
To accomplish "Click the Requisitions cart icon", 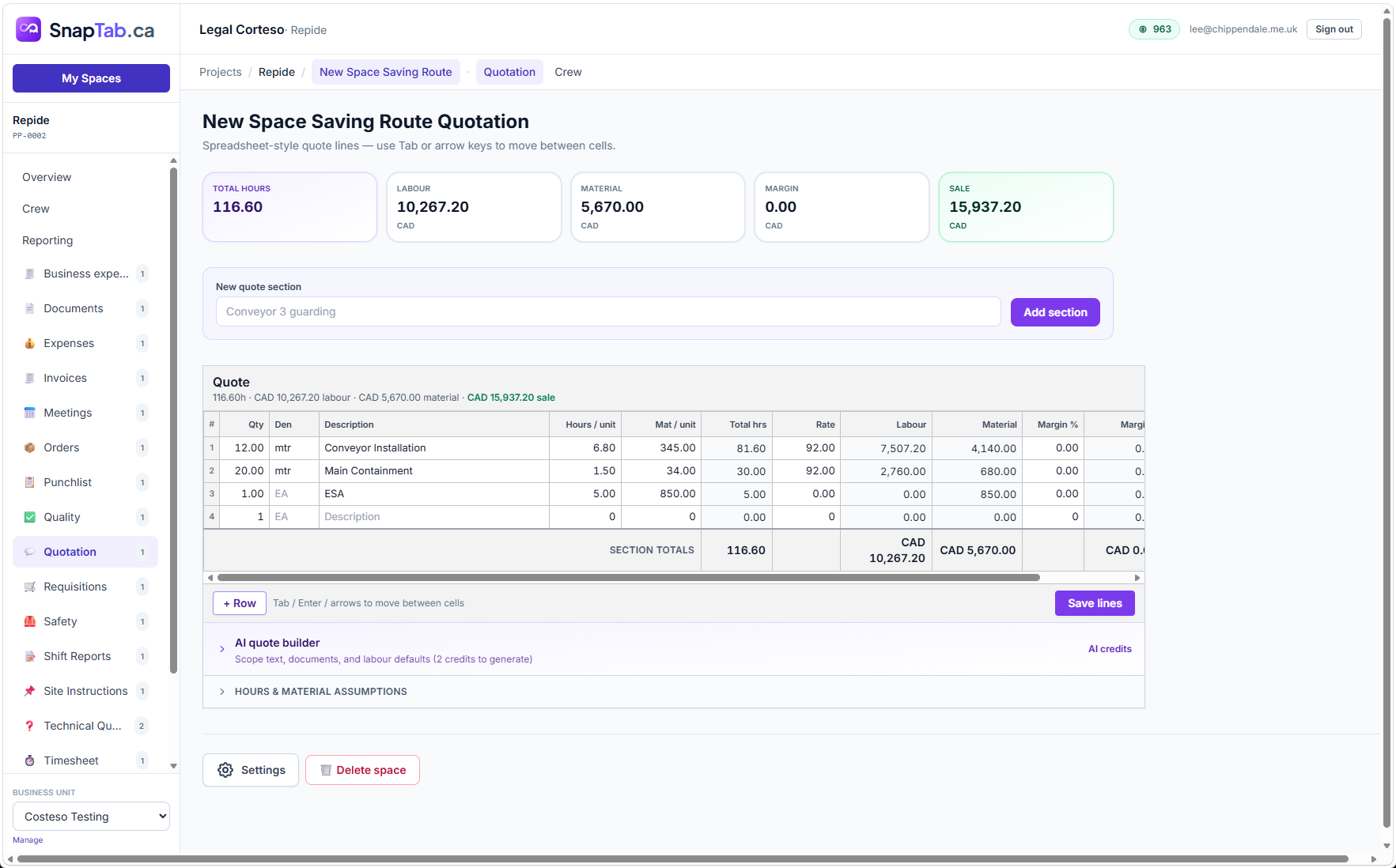I will 29,587.
